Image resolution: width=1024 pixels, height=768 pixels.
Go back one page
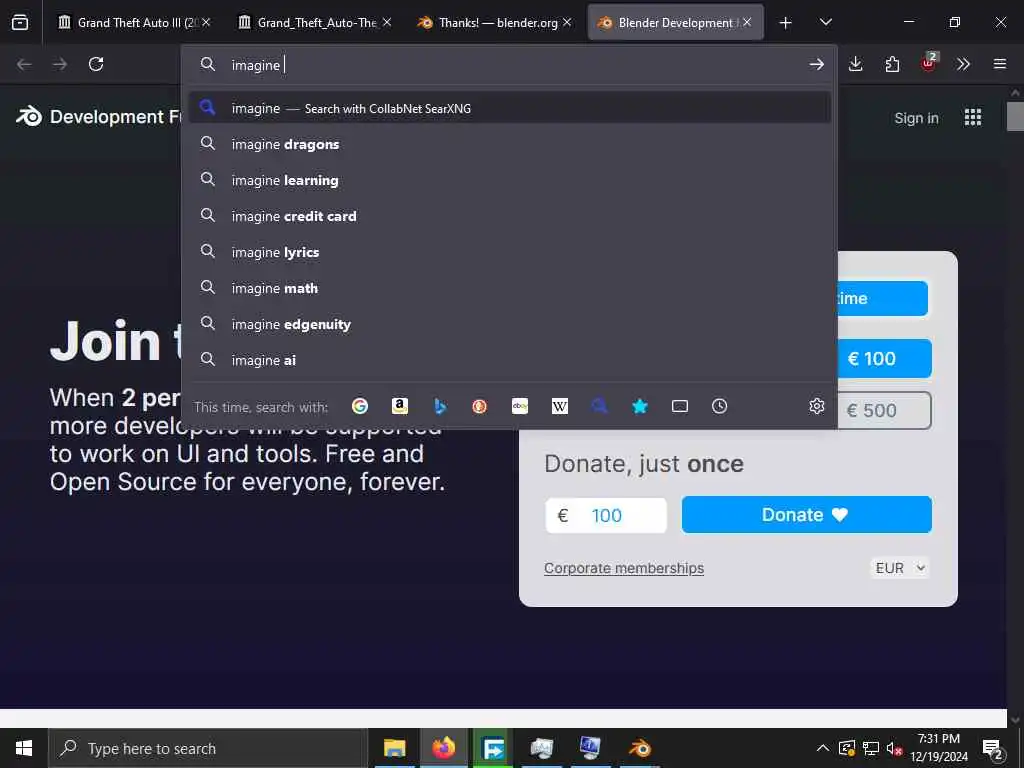pos(24,64)
